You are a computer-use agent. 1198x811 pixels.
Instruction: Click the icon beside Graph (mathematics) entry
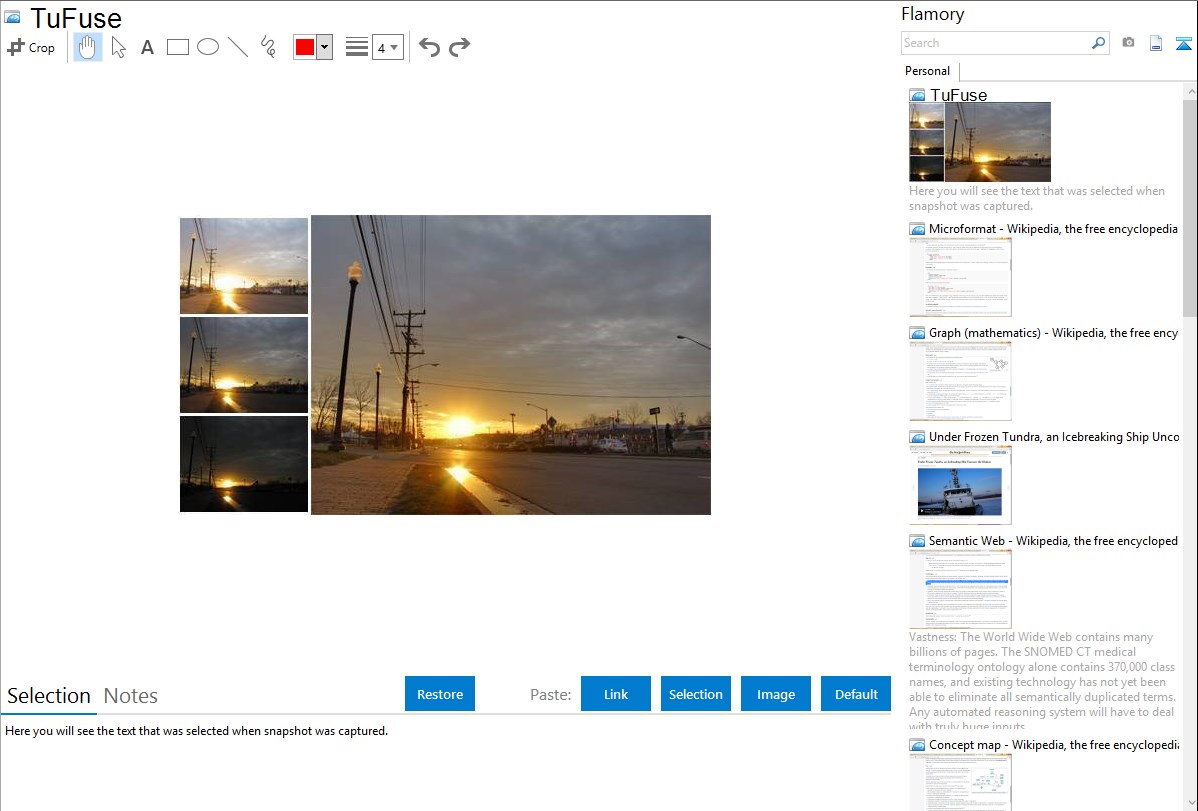pyautogui.click(x=918, y=333)
